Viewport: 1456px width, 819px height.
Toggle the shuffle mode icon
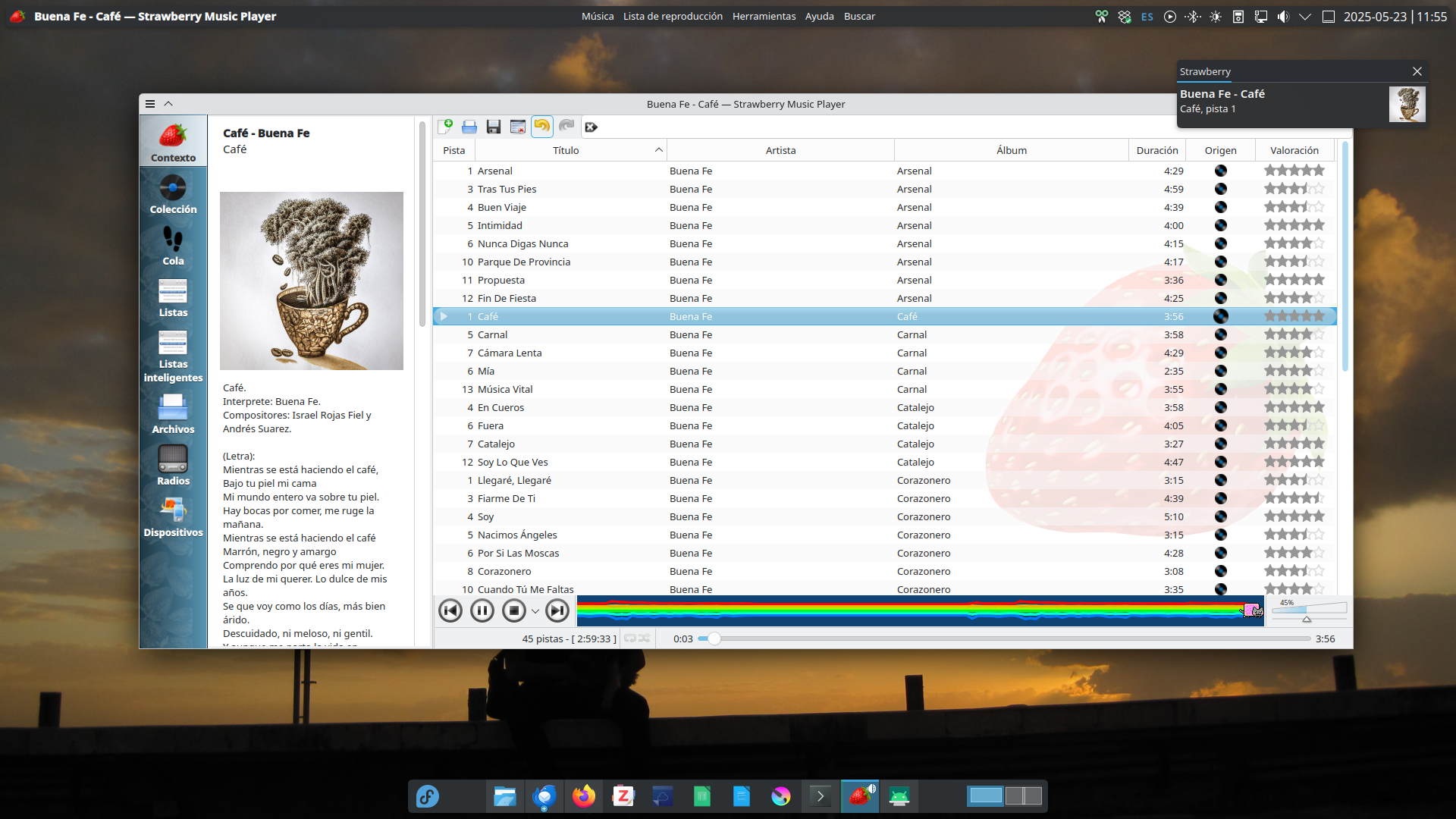[x=645, y=639]
